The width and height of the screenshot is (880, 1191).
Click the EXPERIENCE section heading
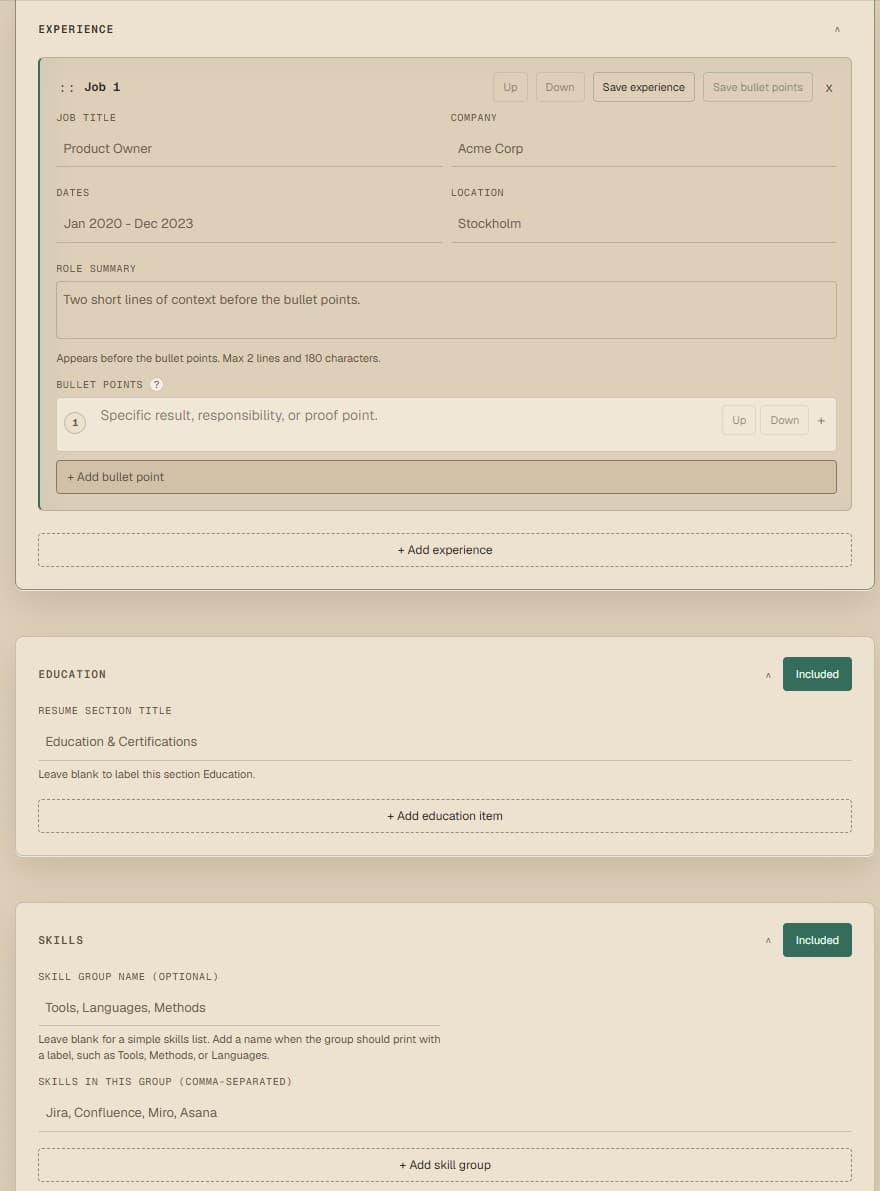[76, 30]
